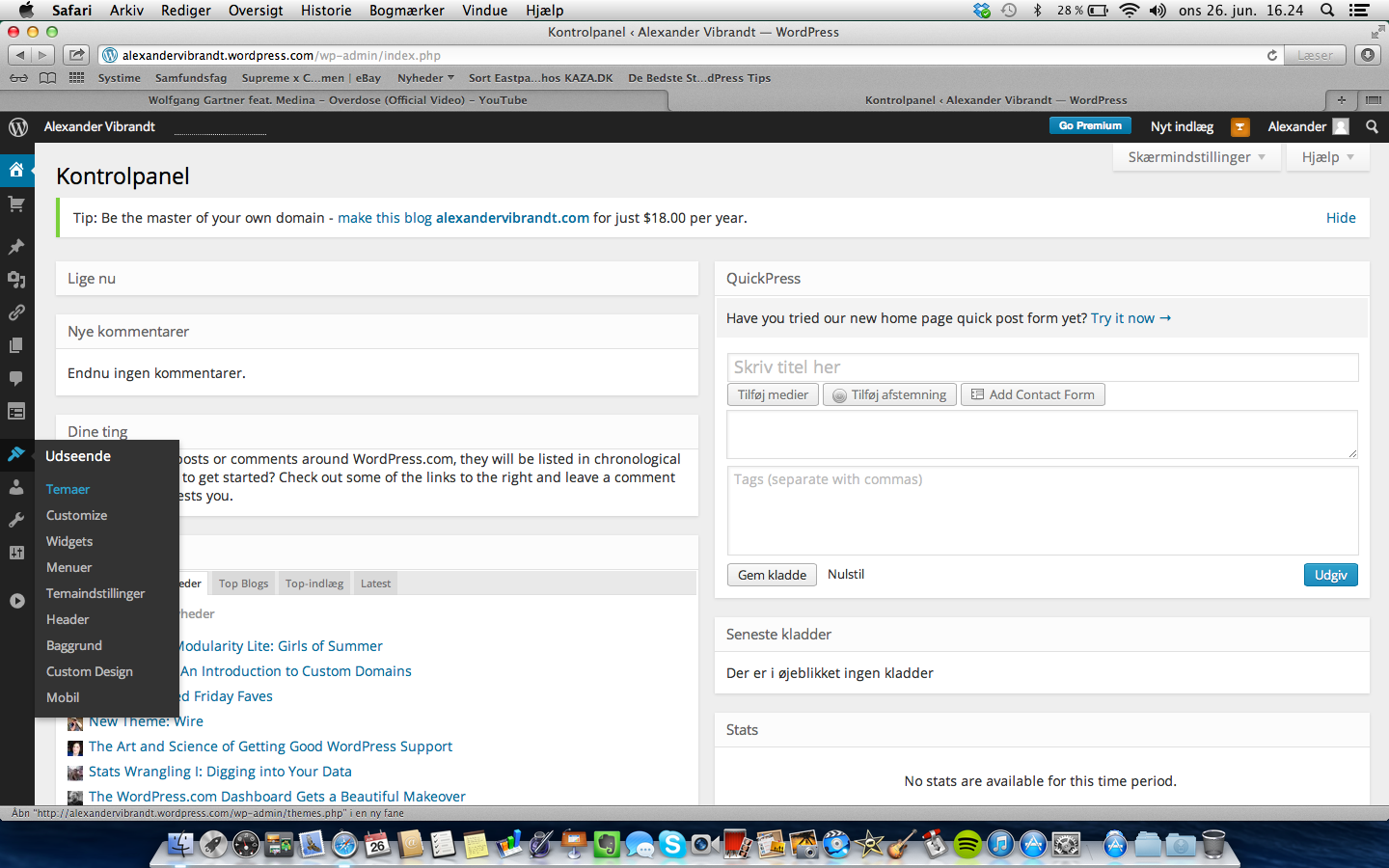Image resolution: width=1389 pixels, height=868 pixels.
Task: Reload the page with the refresh icon
Action: [x=1272, y=55]
